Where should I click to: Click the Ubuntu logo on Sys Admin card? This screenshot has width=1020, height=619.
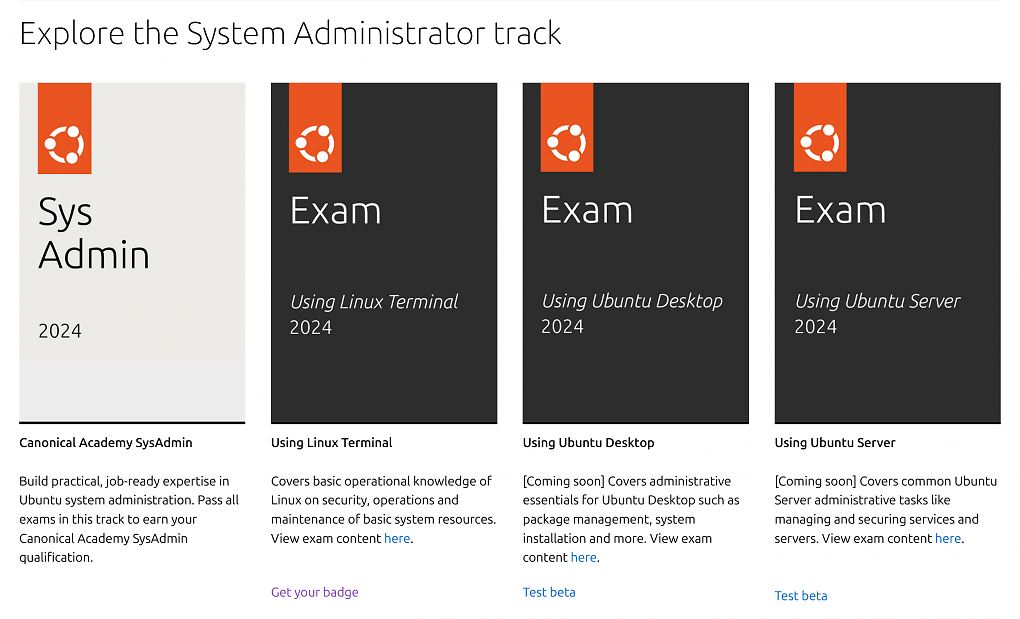(64, 144)
